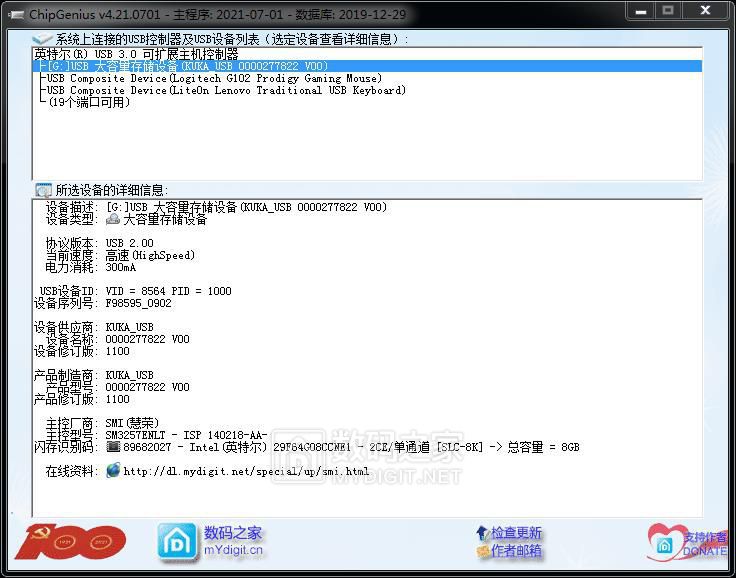The width and height of the screenshot is (736, 578).
Task: Click the flash chip icon beside 89682027
Action: click(x=113, y=447)
